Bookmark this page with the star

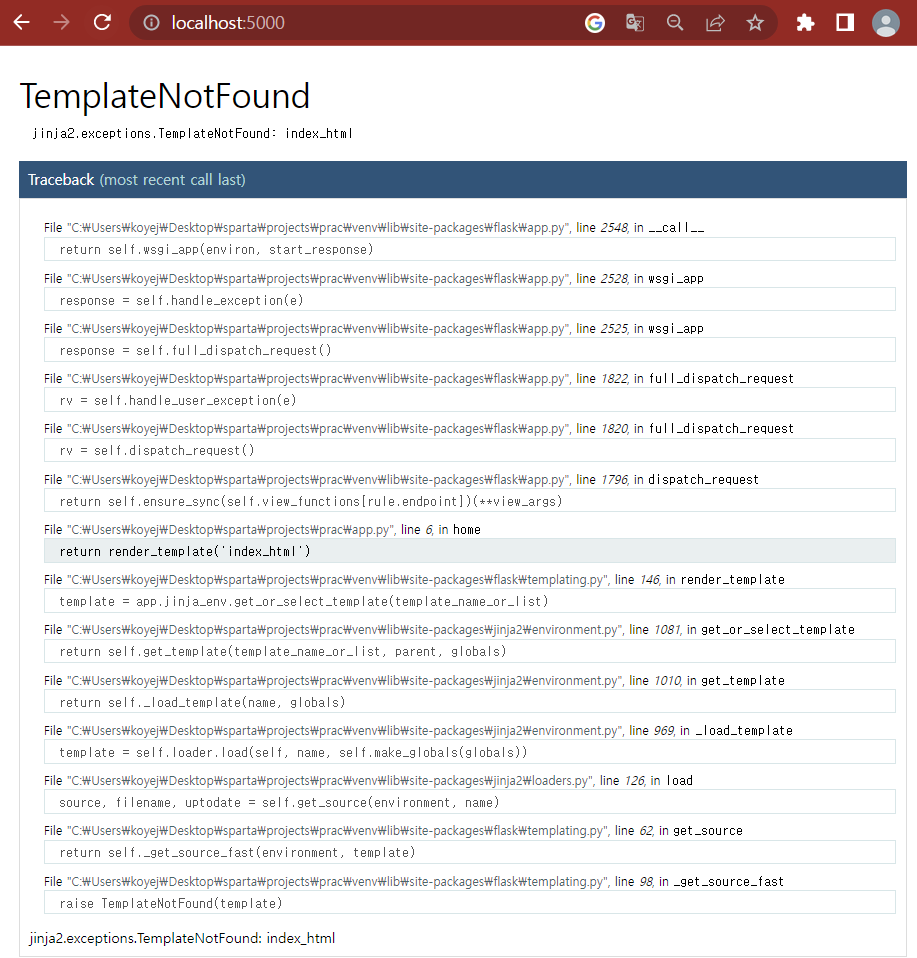tap(755, 23)
